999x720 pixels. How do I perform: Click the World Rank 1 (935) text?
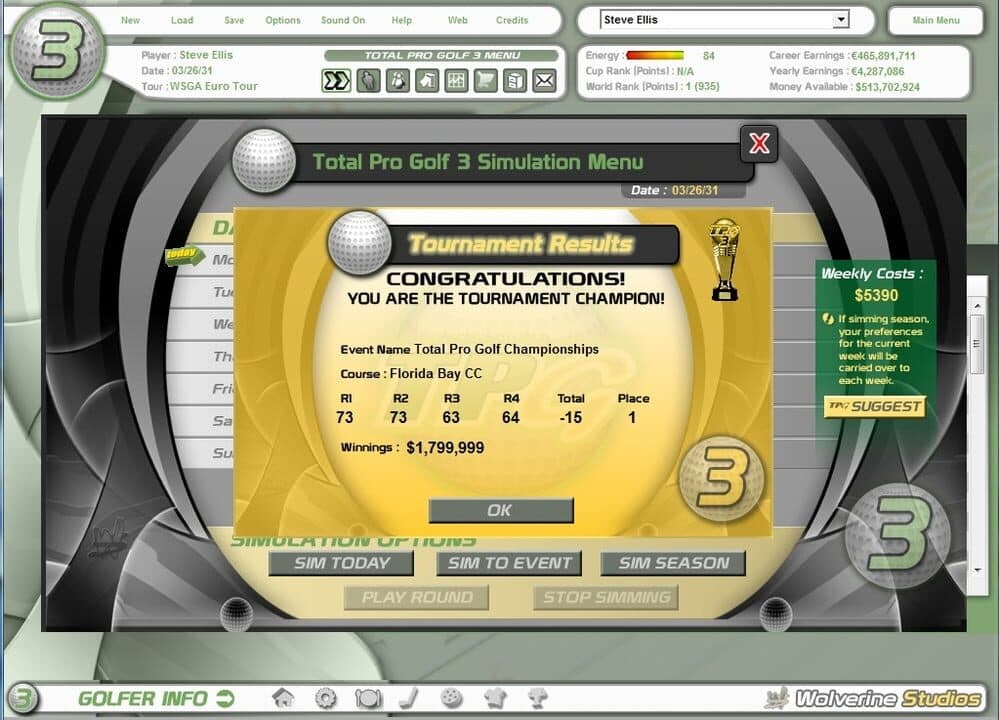pos(702,87)
